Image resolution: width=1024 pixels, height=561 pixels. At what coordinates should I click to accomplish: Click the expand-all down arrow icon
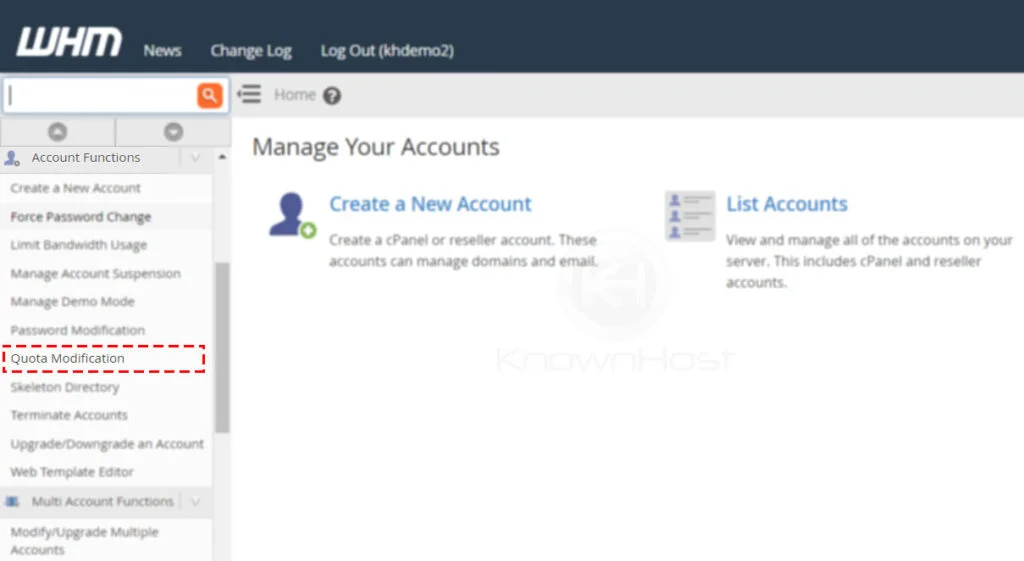click(173, 132)
